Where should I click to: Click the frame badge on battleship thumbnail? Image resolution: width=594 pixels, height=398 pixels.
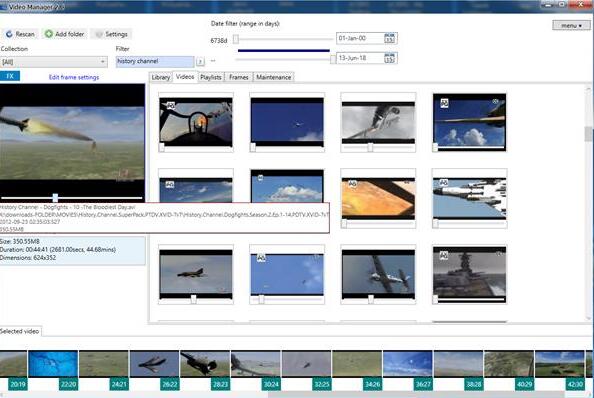click(x=444, y=256)
